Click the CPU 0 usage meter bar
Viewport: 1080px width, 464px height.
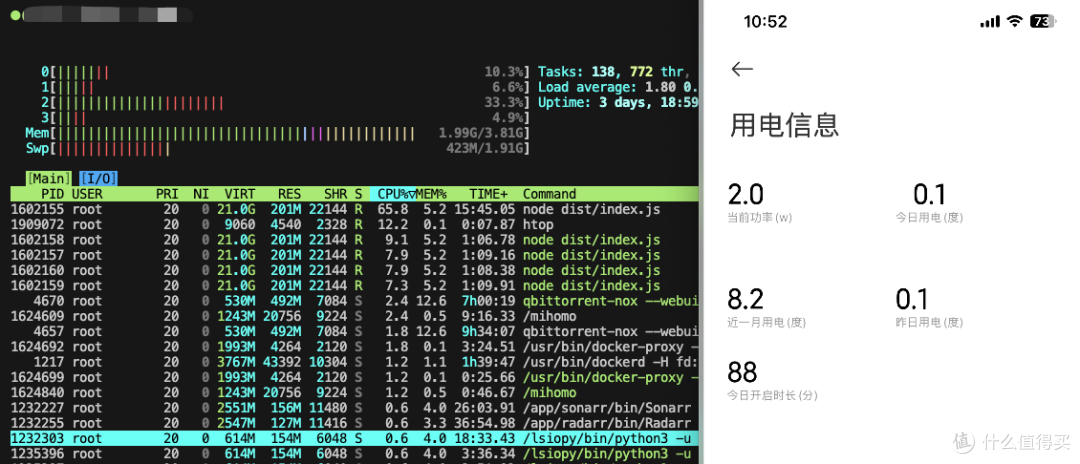pos(286,72)
